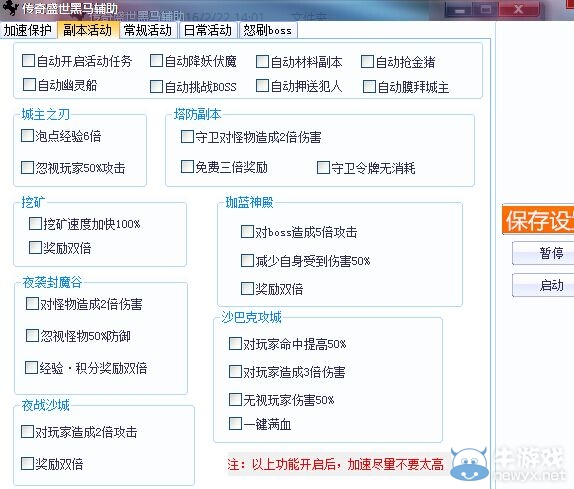Tick 对玩家造成3倍伤害 checkbox
This screenshot has height=489, width=574.
(x=235, y=372)
